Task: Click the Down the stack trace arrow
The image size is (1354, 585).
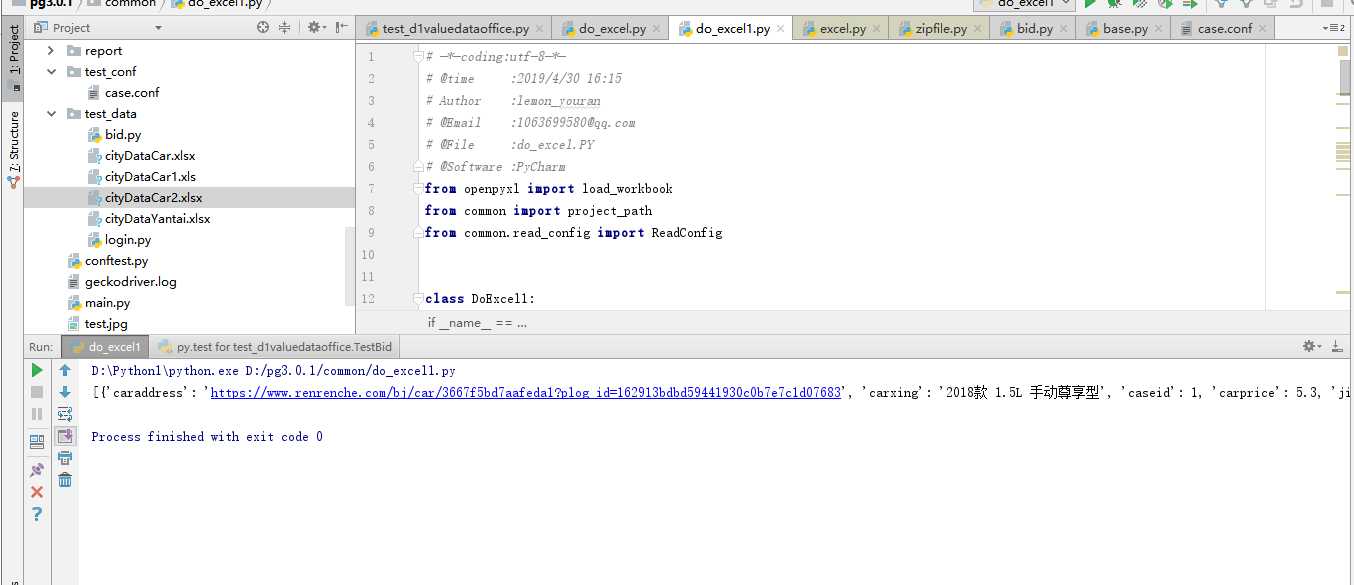Action: [x=65, y=392]
